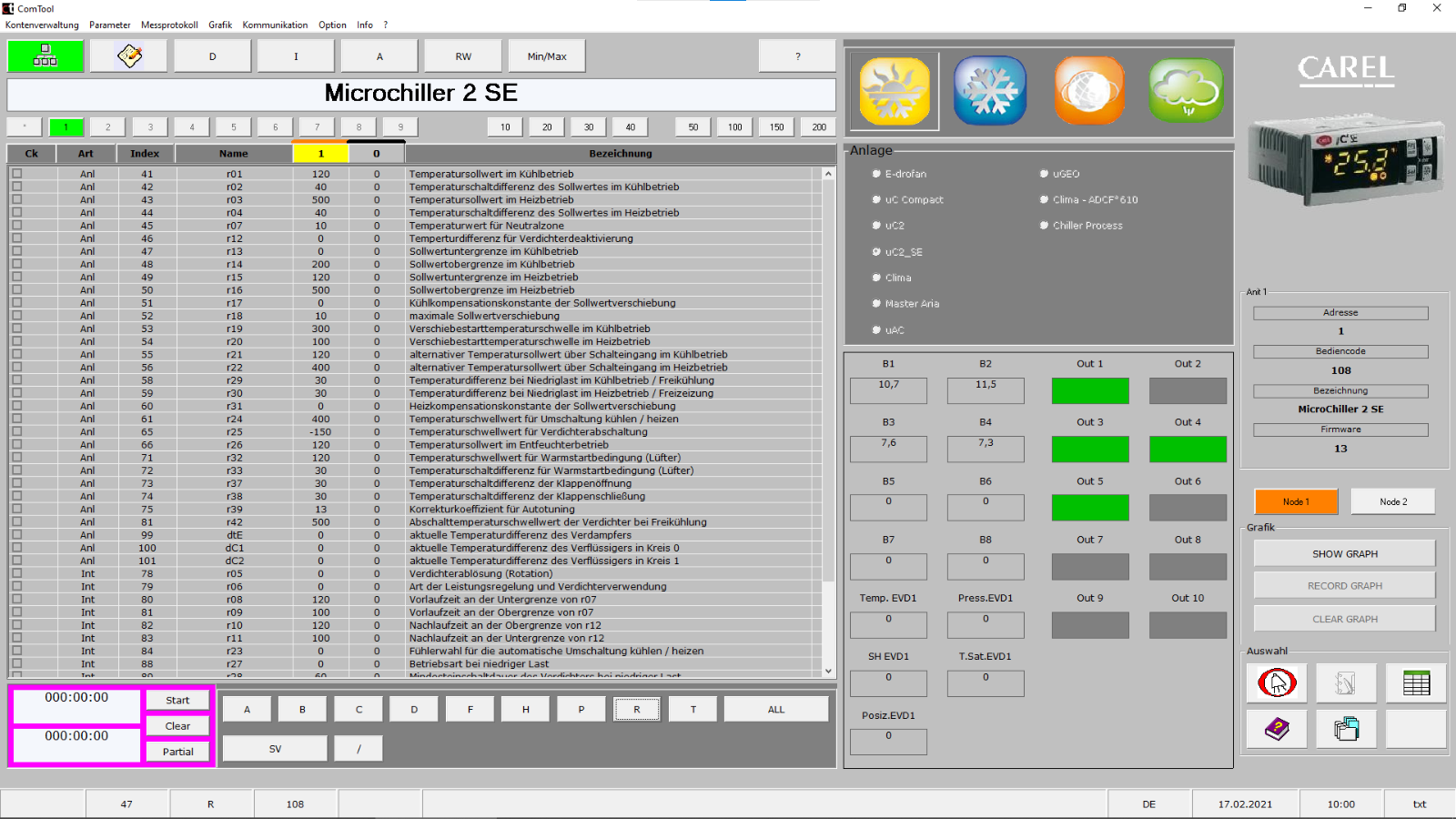
Task: Click the RECORD GRAPH button
Action: click(x=1345, y=586)
